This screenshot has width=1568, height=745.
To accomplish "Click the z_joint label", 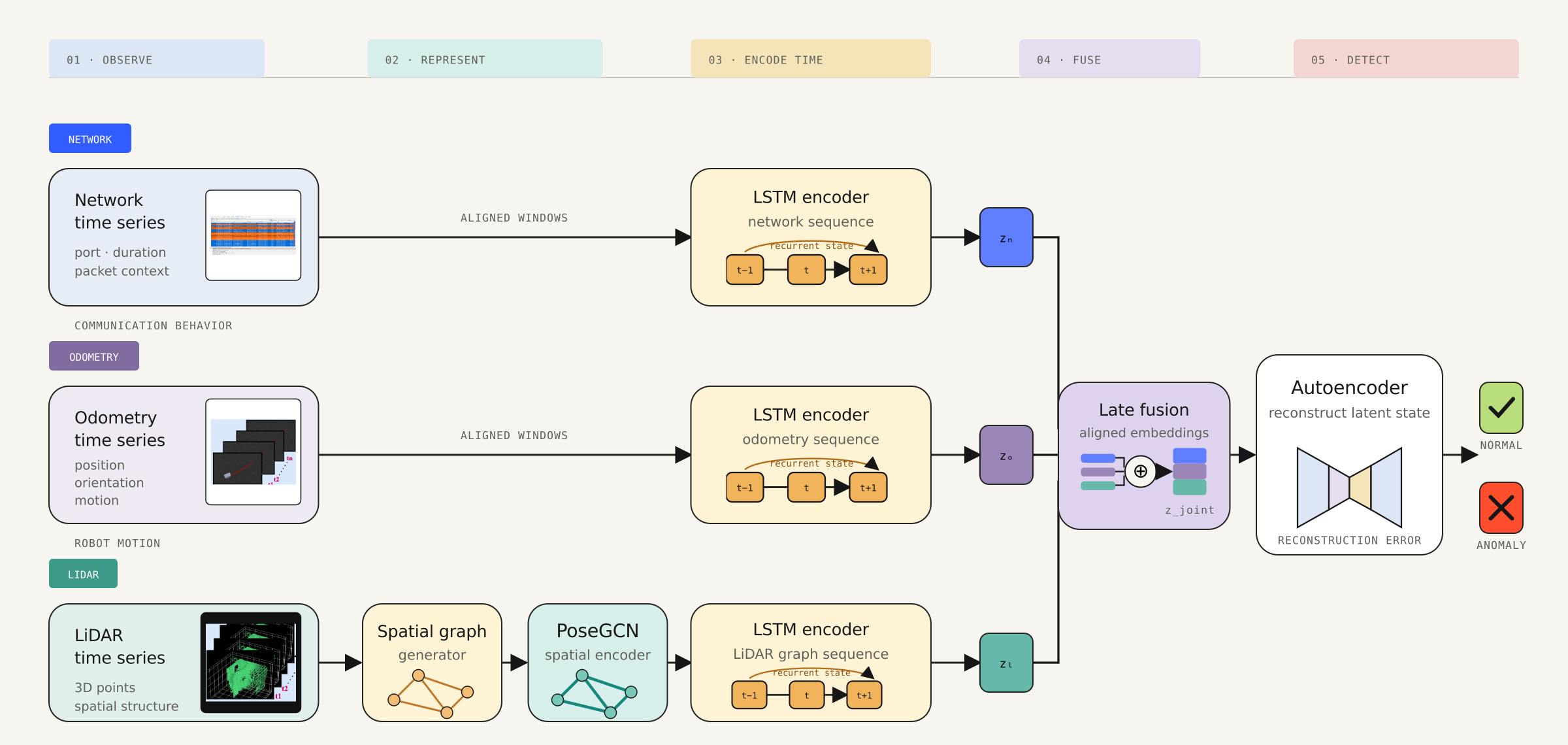I will coord(1190,510).
